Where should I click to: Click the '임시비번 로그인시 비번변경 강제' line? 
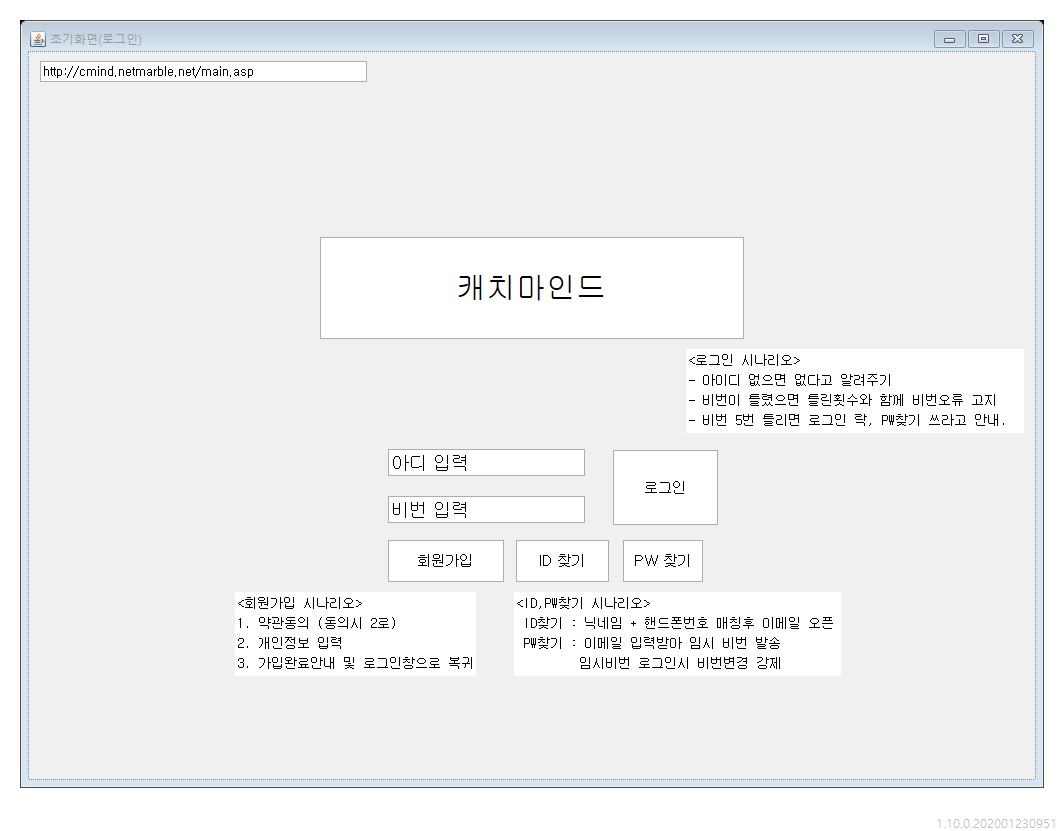coord(680,663)
